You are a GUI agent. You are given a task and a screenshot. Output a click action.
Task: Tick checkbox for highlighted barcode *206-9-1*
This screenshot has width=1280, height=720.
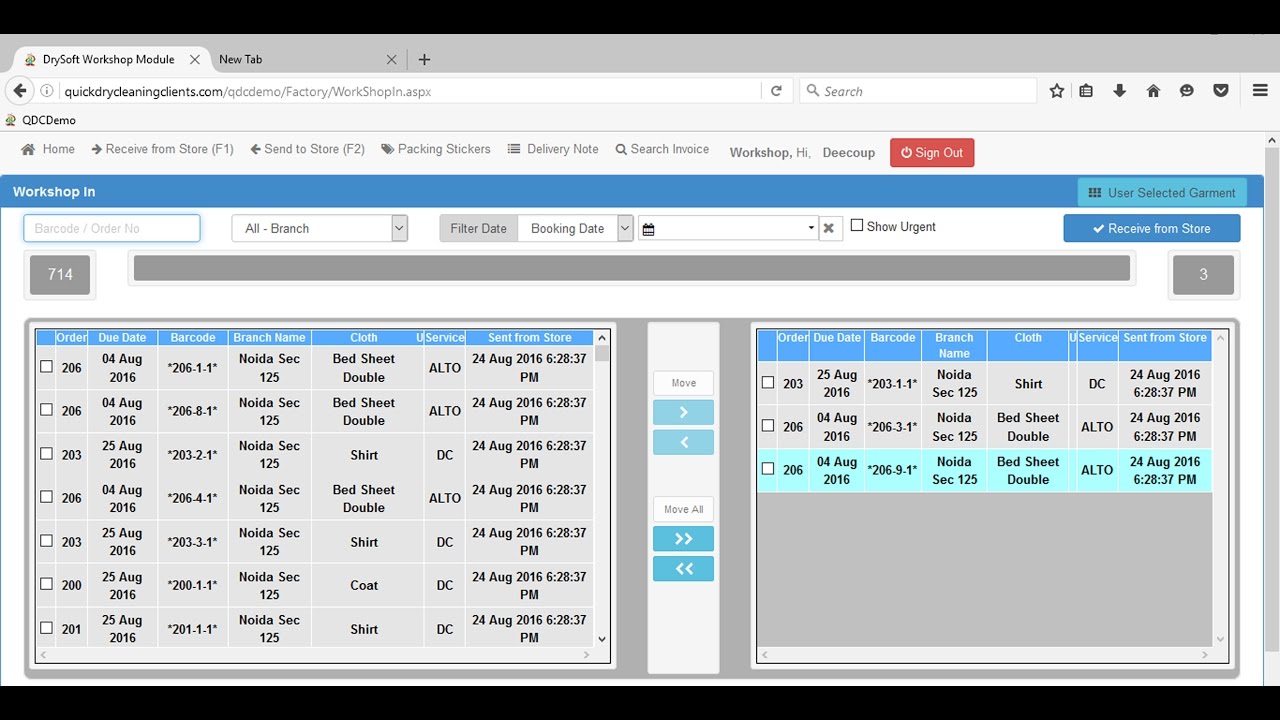(x=768, y=469)
